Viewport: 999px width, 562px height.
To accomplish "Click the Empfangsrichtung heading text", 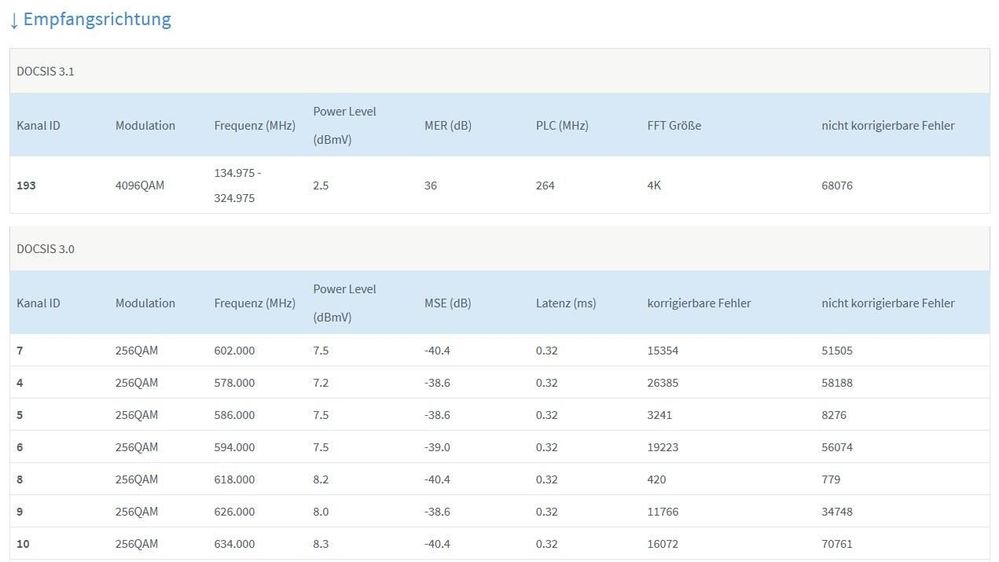I will tap(97, 19).
